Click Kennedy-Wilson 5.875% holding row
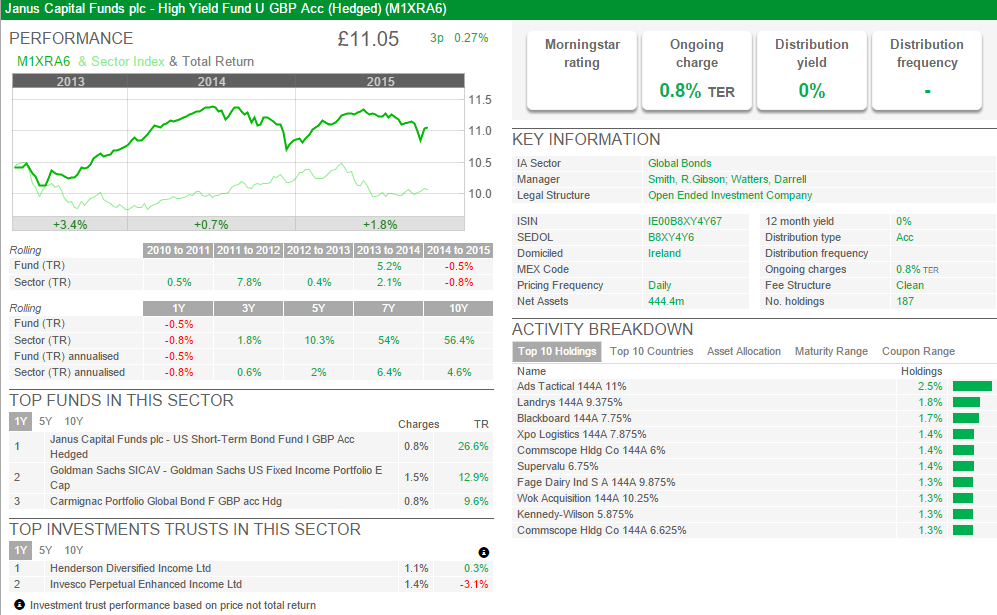This screenshot has height=615, width=997. pyautogui.click(x=754, y=514)
